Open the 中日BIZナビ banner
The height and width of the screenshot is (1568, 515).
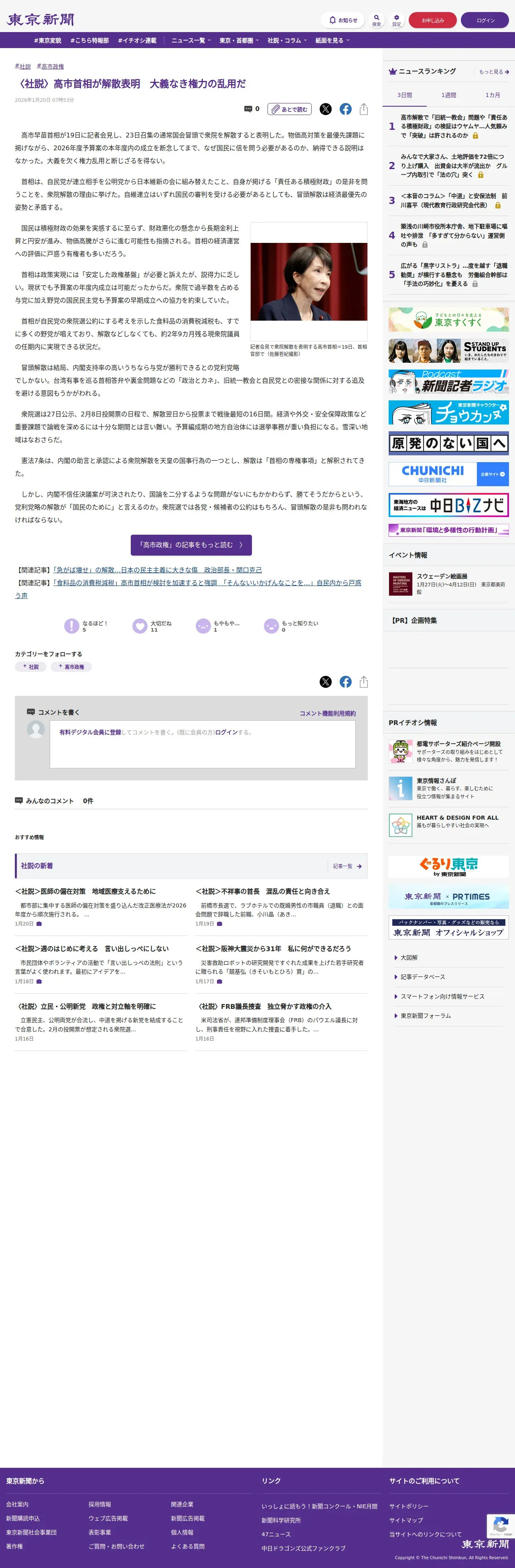tap(448, 505)
